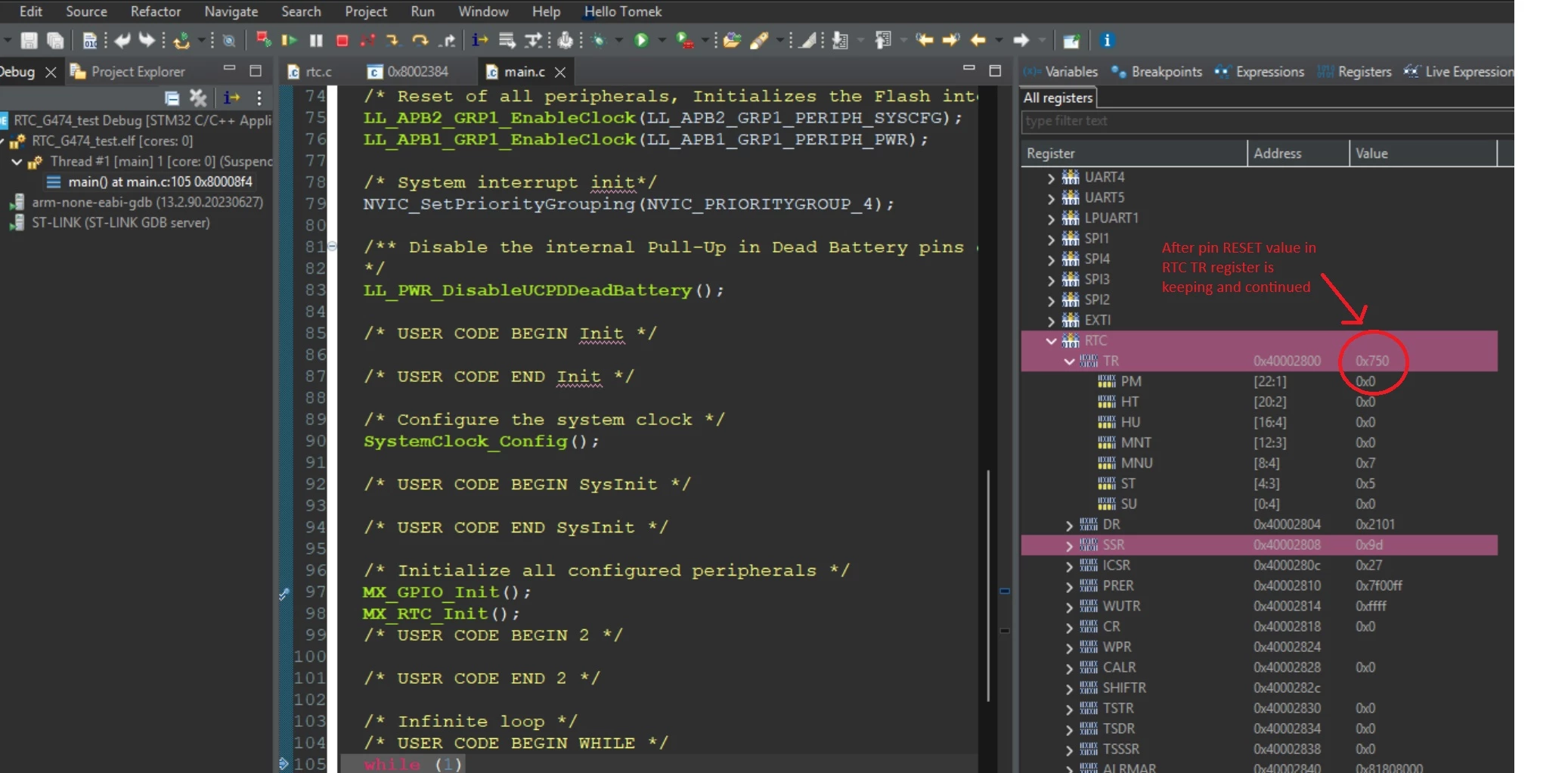Viewport: 1568px width, 773px height.
Task: Click the Open Element folder icon
Action: 731,40
